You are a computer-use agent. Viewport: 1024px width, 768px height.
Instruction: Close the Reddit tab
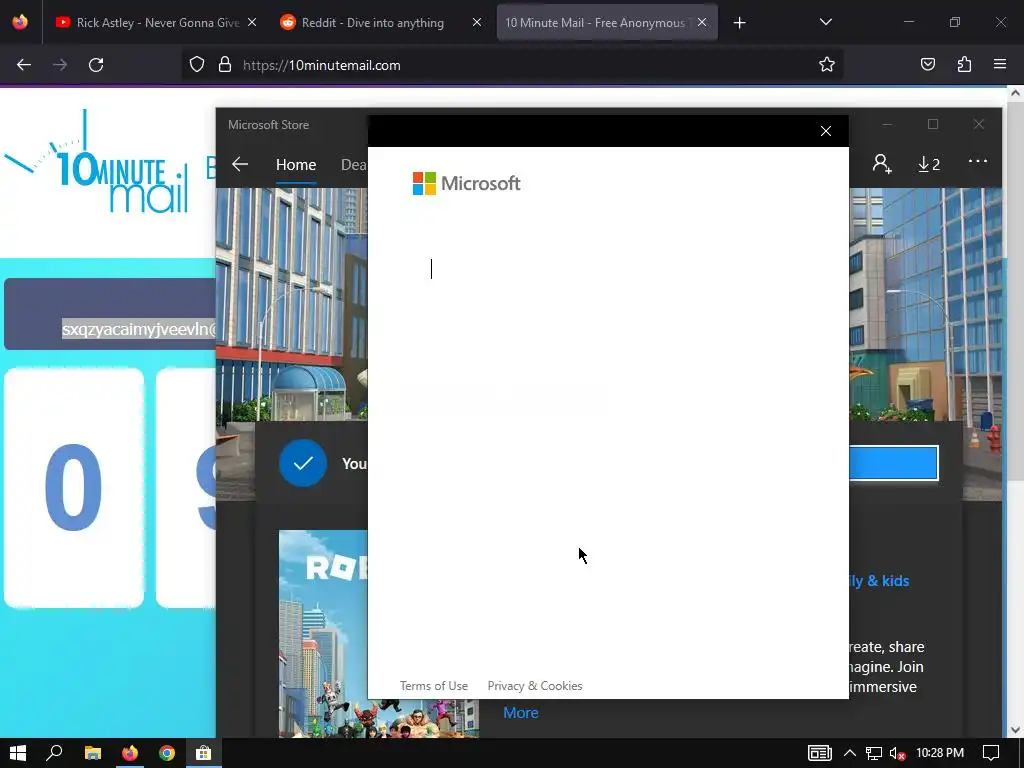coord(477,23)
